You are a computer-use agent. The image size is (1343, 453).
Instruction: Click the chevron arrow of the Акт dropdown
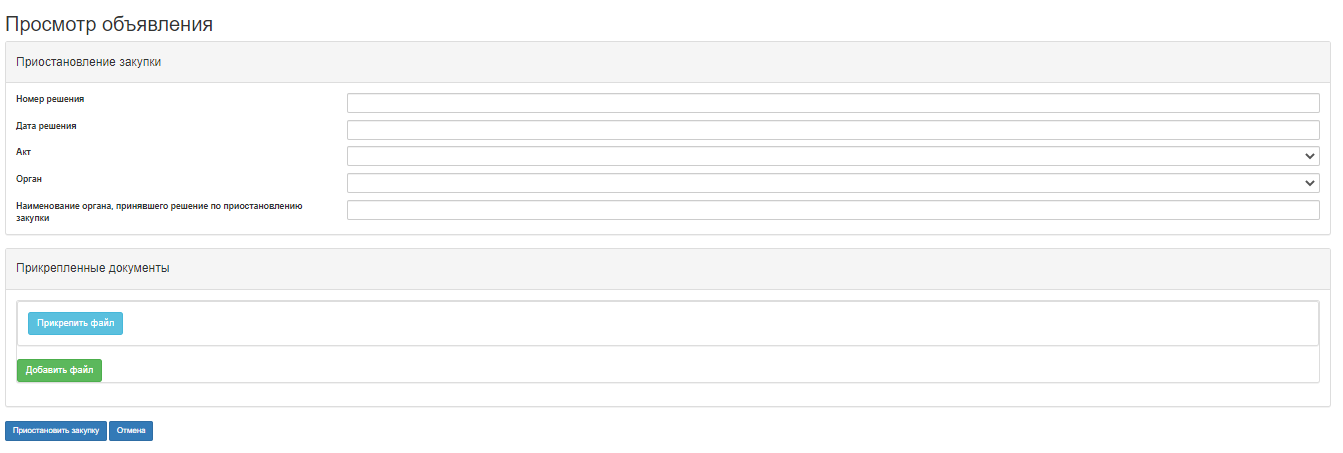tap(1309, 156)
